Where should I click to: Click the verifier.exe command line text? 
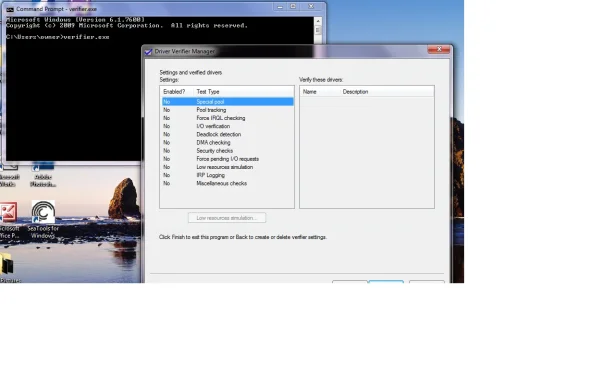[86, 37]
